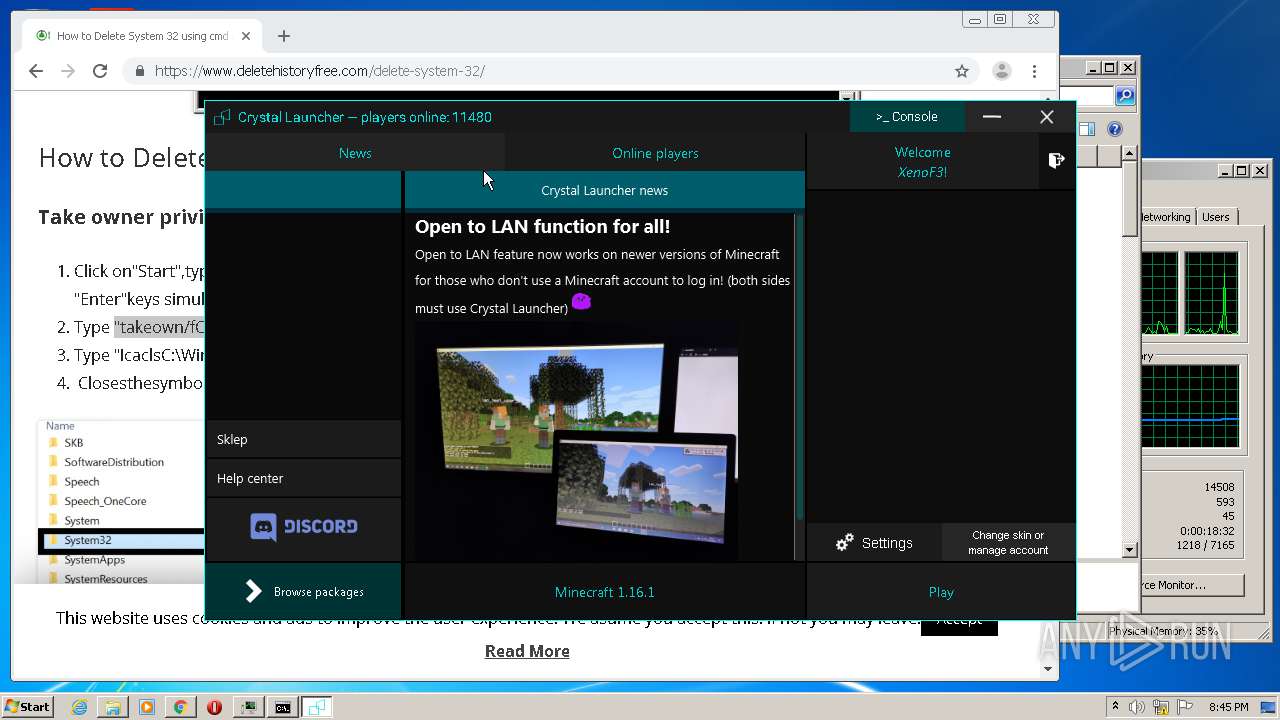
Task: Click the System32 folder row in the image
Action: coord(121,540)
